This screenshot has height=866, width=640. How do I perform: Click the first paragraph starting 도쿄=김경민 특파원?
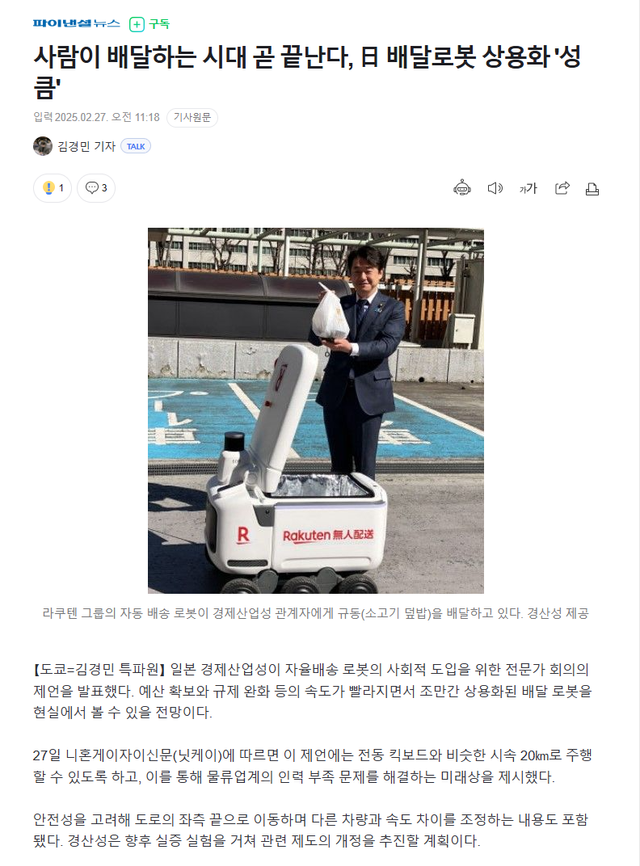click(x=313, y=690)
